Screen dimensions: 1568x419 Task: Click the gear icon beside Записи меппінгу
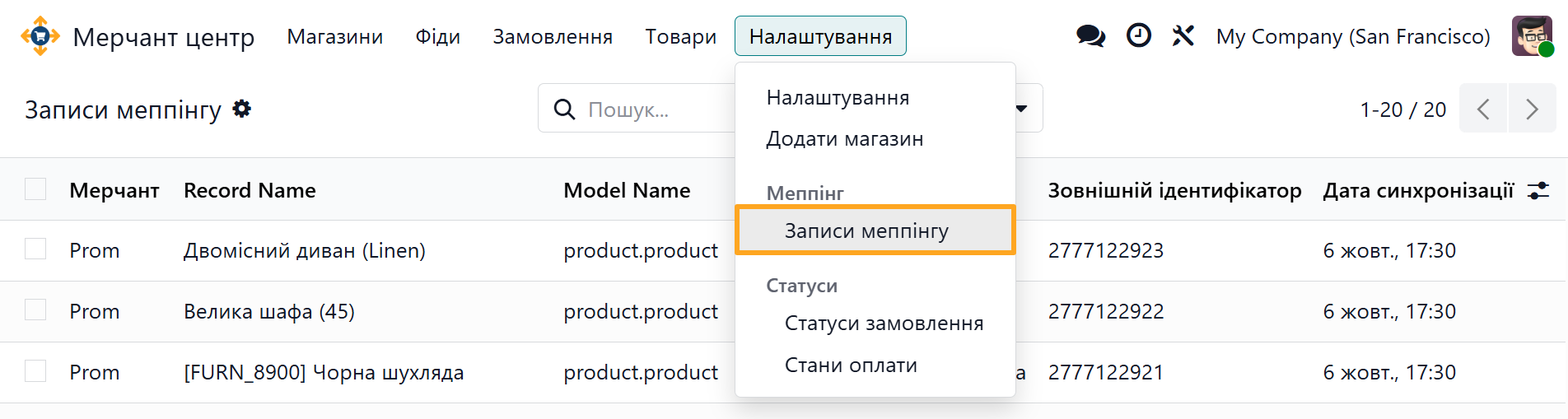click(241, 109)
